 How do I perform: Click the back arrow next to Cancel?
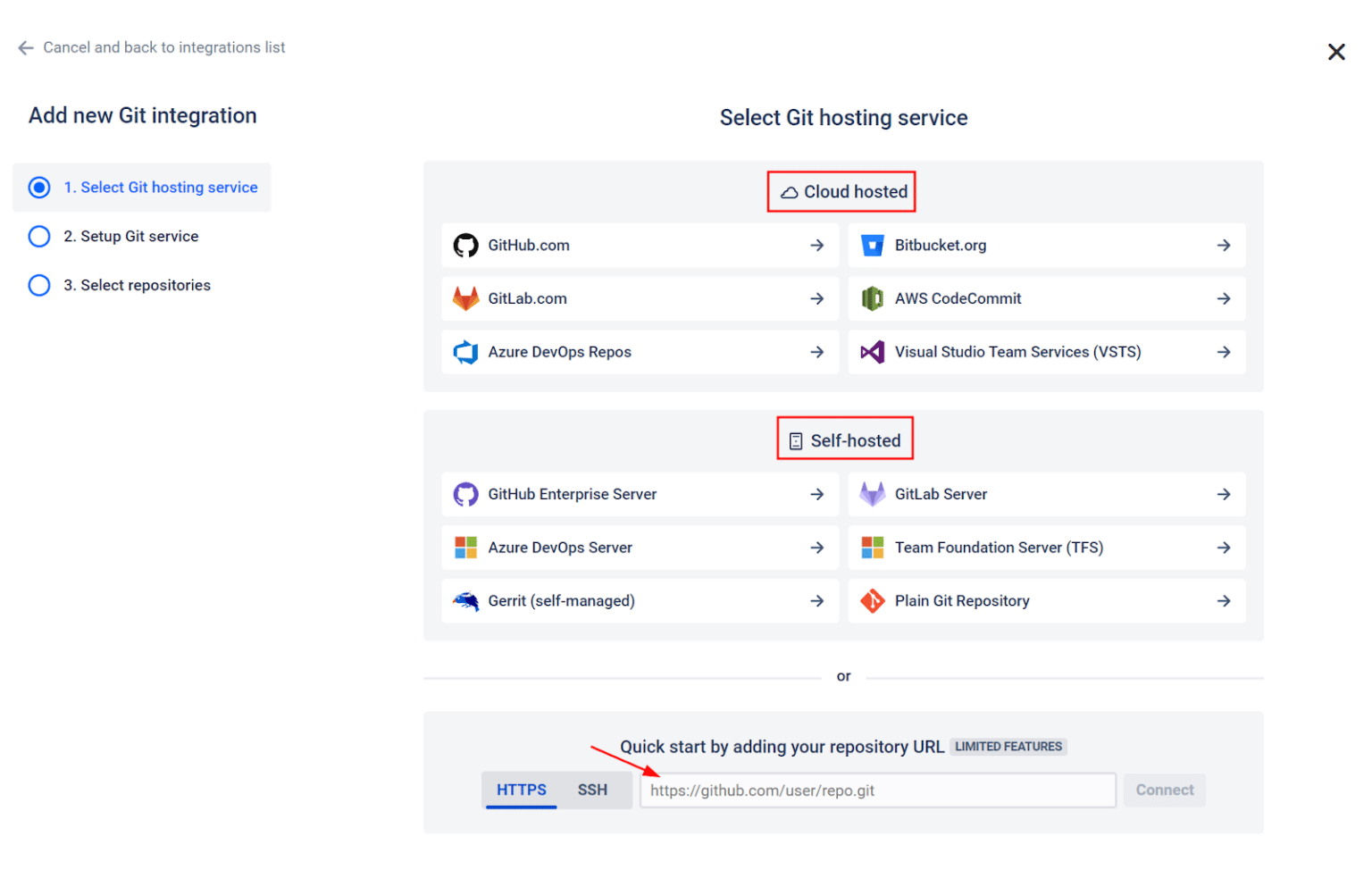(x=25, y=47)
